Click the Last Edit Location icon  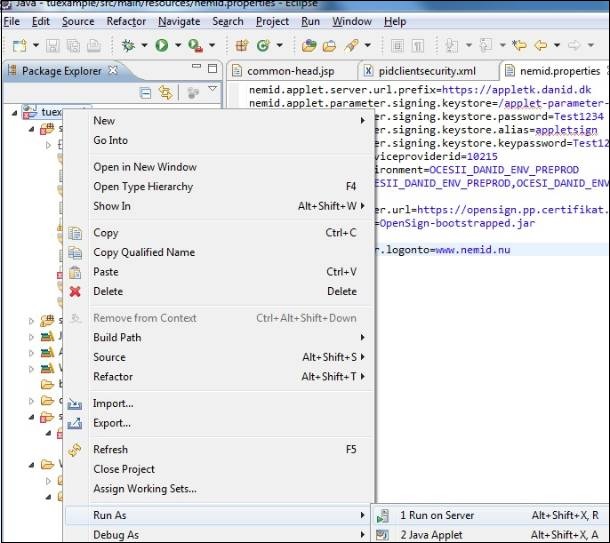click(519, 46)
